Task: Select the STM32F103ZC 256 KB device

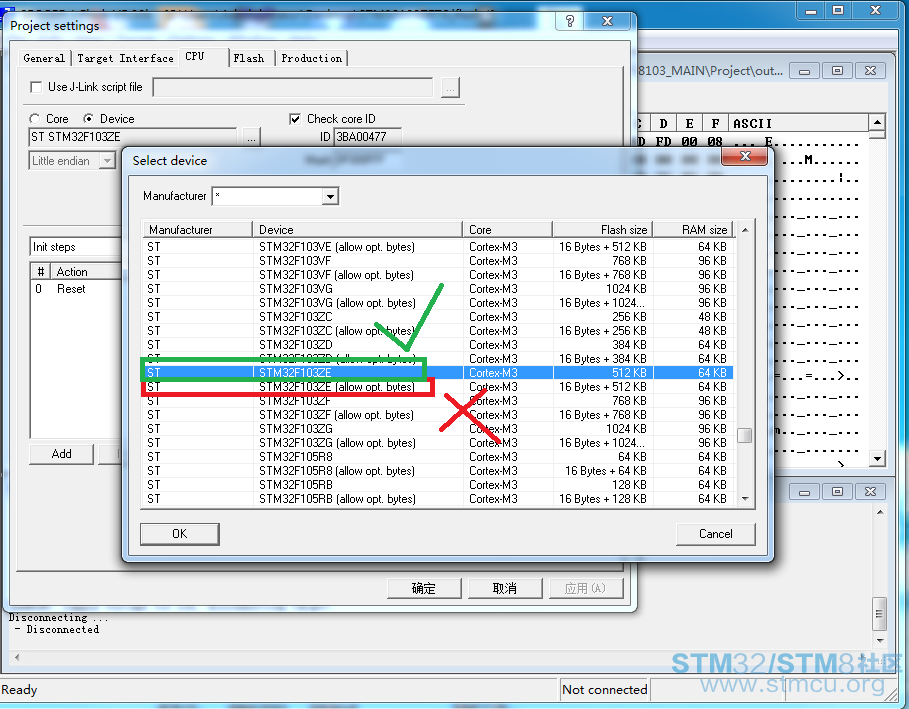Action: (x=438, y=317)
